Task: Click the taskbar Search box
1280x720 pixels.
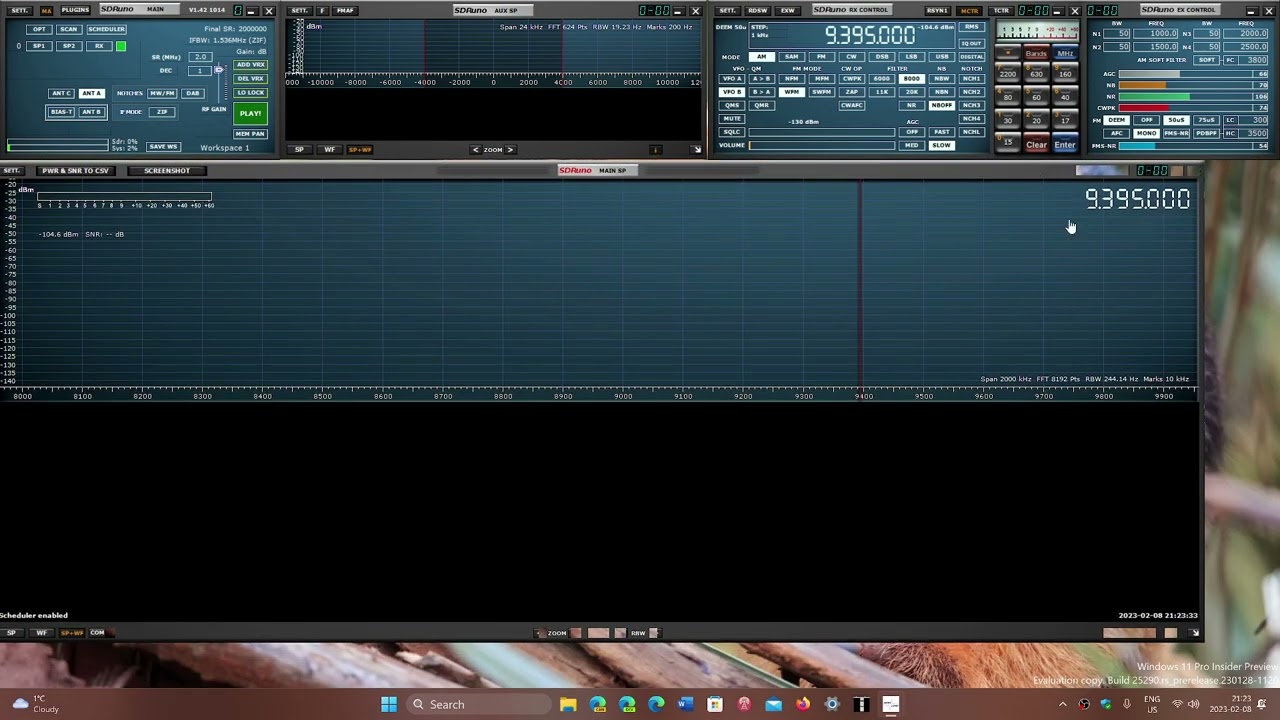Action: 478,705
